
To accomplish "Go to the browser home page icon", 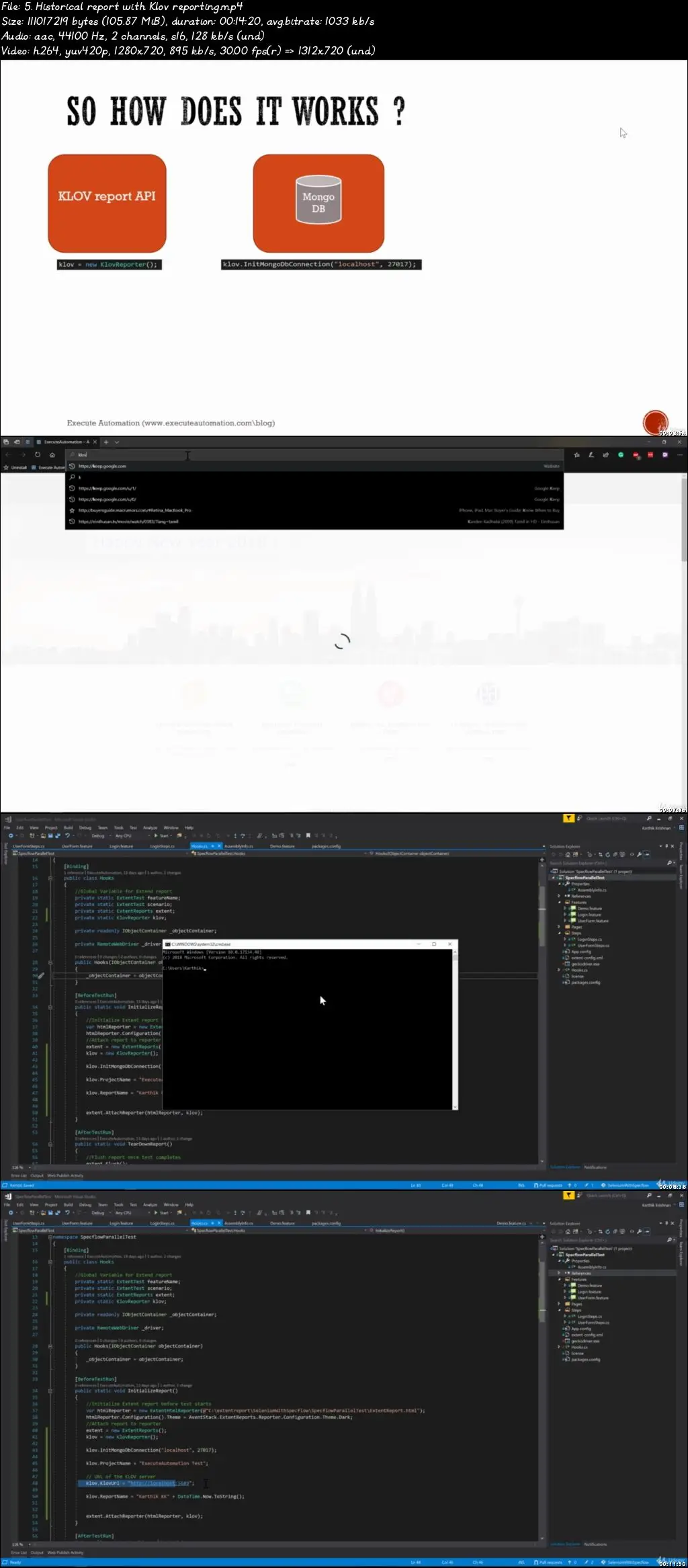I will pyautogui.click(x=52, y=455).
